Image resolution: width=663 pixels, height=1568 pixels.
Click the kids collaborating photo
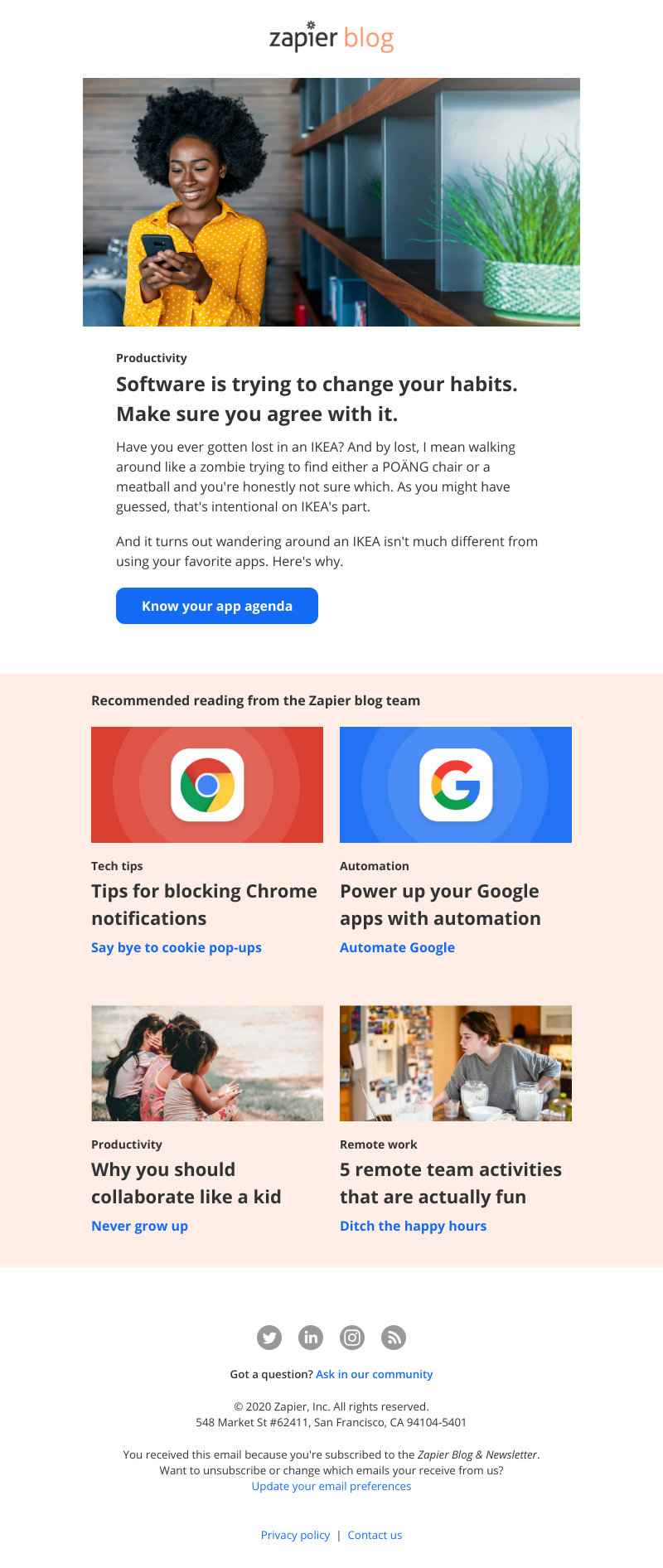tap(207, 1063)
